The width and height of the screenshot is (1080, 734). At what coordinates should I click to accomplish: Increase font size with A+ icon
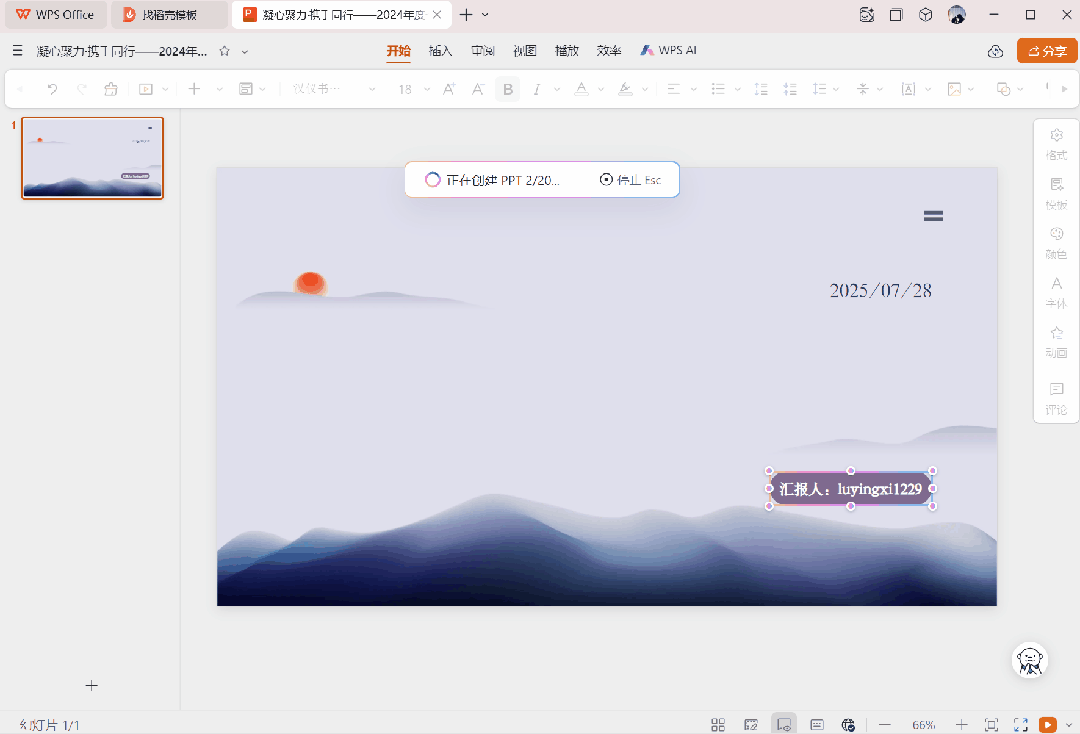pos(449,89)
